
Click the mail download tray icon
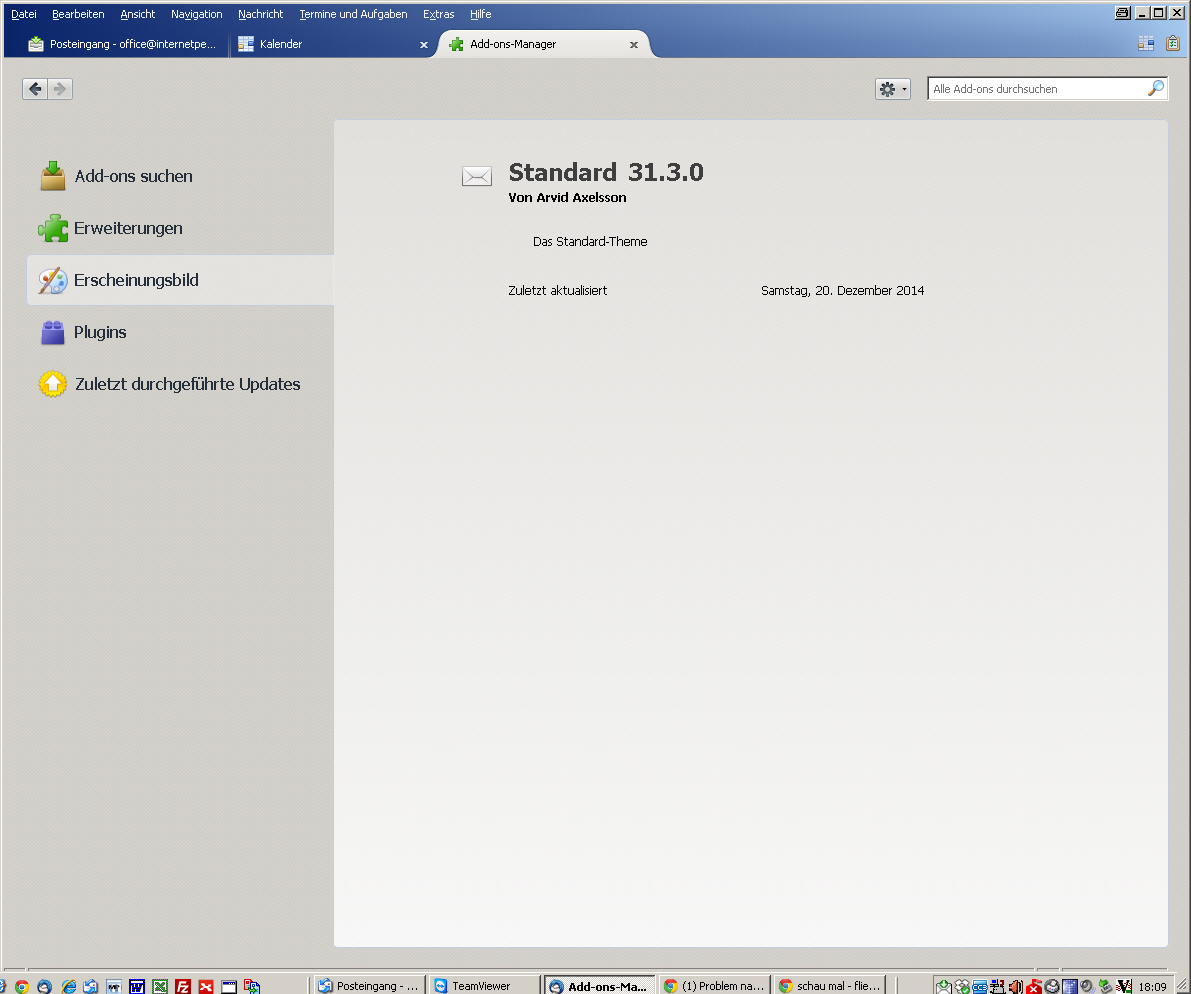click(x=943, y=986)
